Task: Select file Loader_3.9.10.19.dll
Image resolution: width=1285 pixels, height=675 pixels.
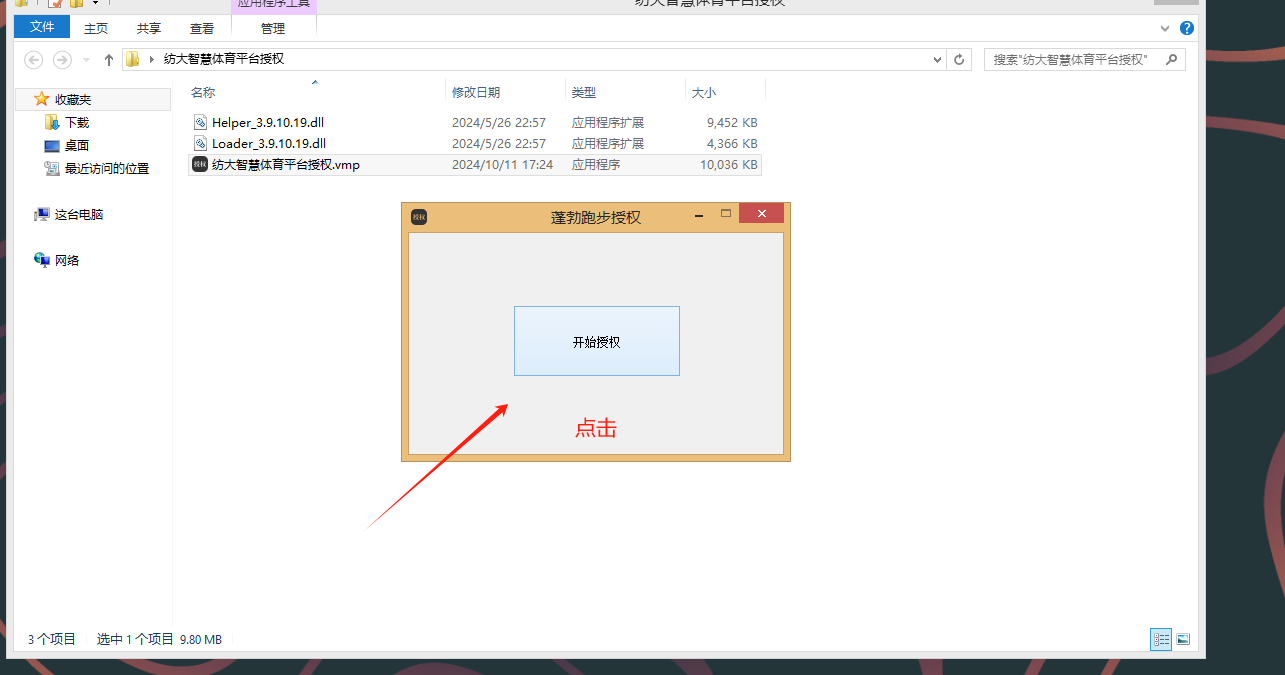Action: 269,143
